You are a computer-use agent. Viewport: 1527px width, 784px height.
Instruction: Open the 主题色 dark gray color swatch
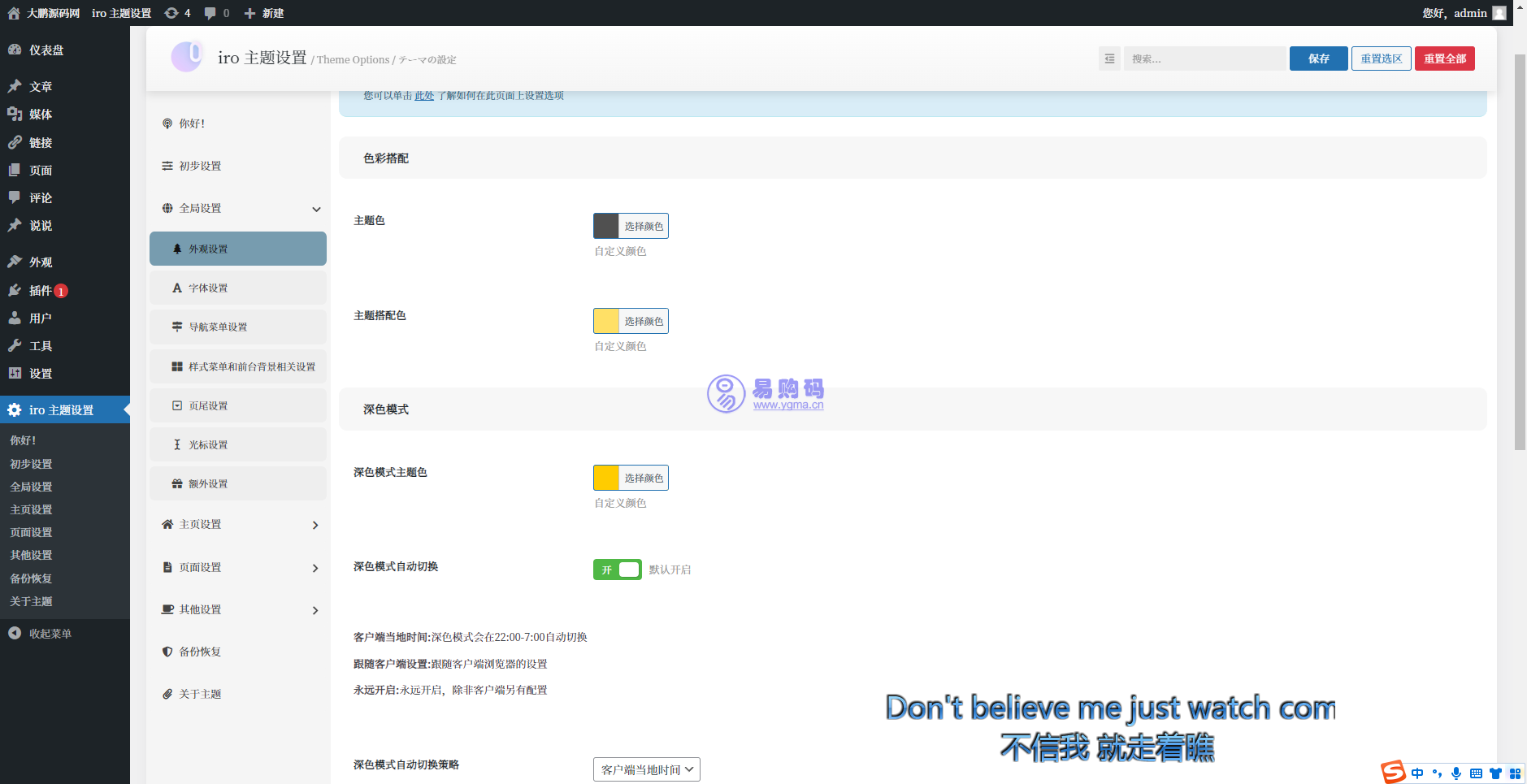click(x=606, y=226)
